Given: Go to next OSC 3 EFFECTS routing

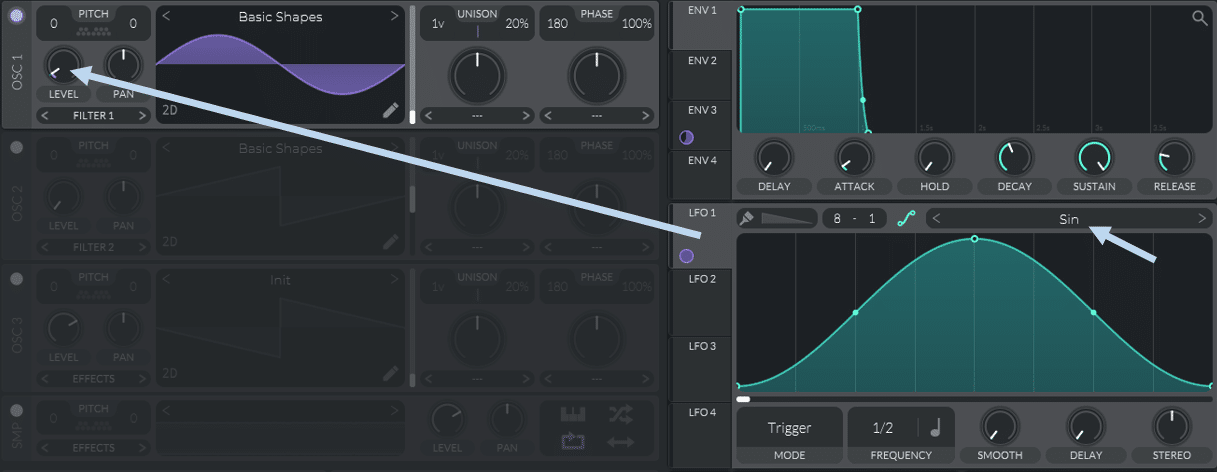Looking at the screenshot, I should 143,380.
